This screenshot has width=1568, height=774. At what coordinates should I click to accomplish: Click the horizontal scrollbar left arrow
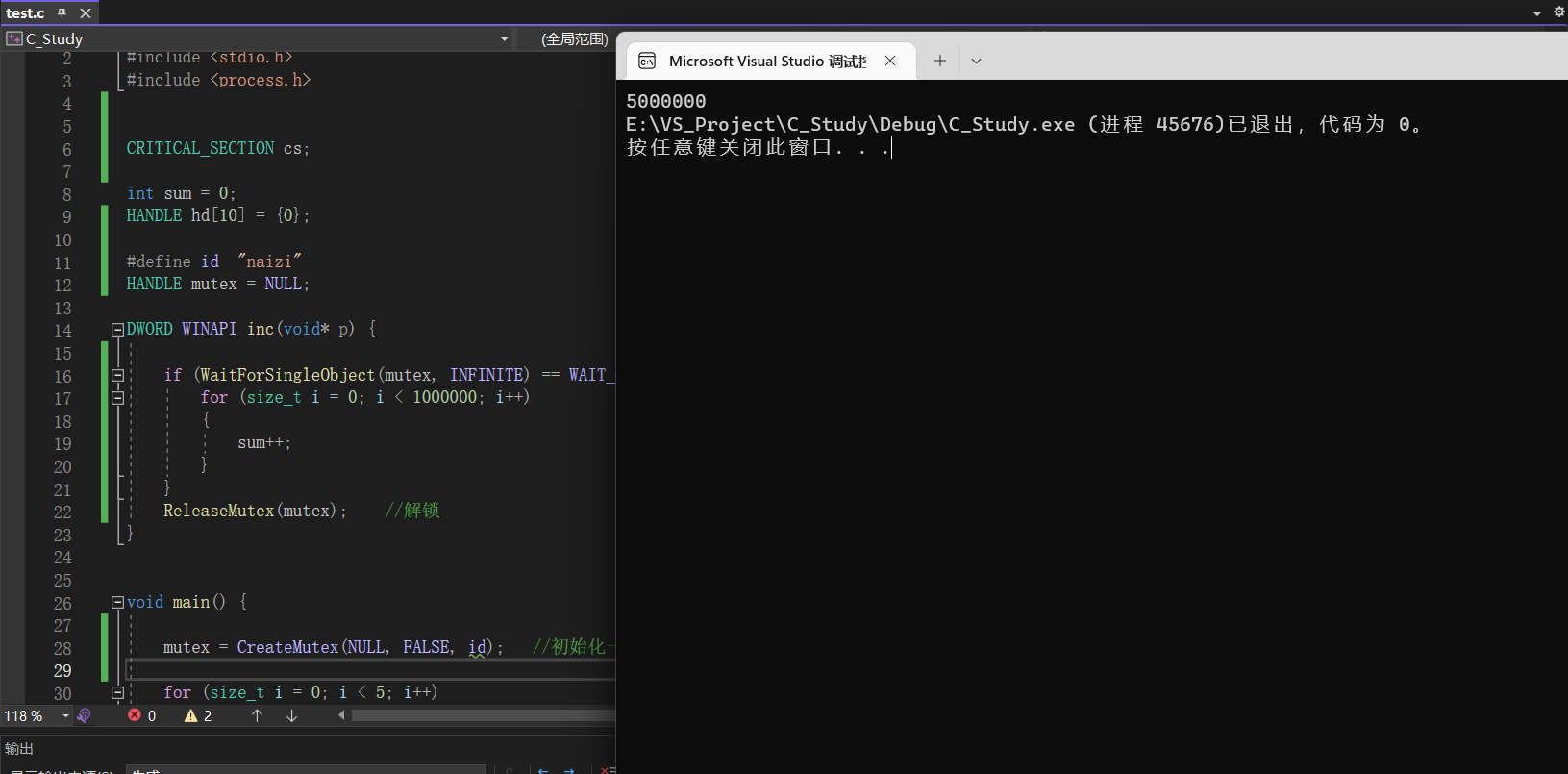(341, 715)
